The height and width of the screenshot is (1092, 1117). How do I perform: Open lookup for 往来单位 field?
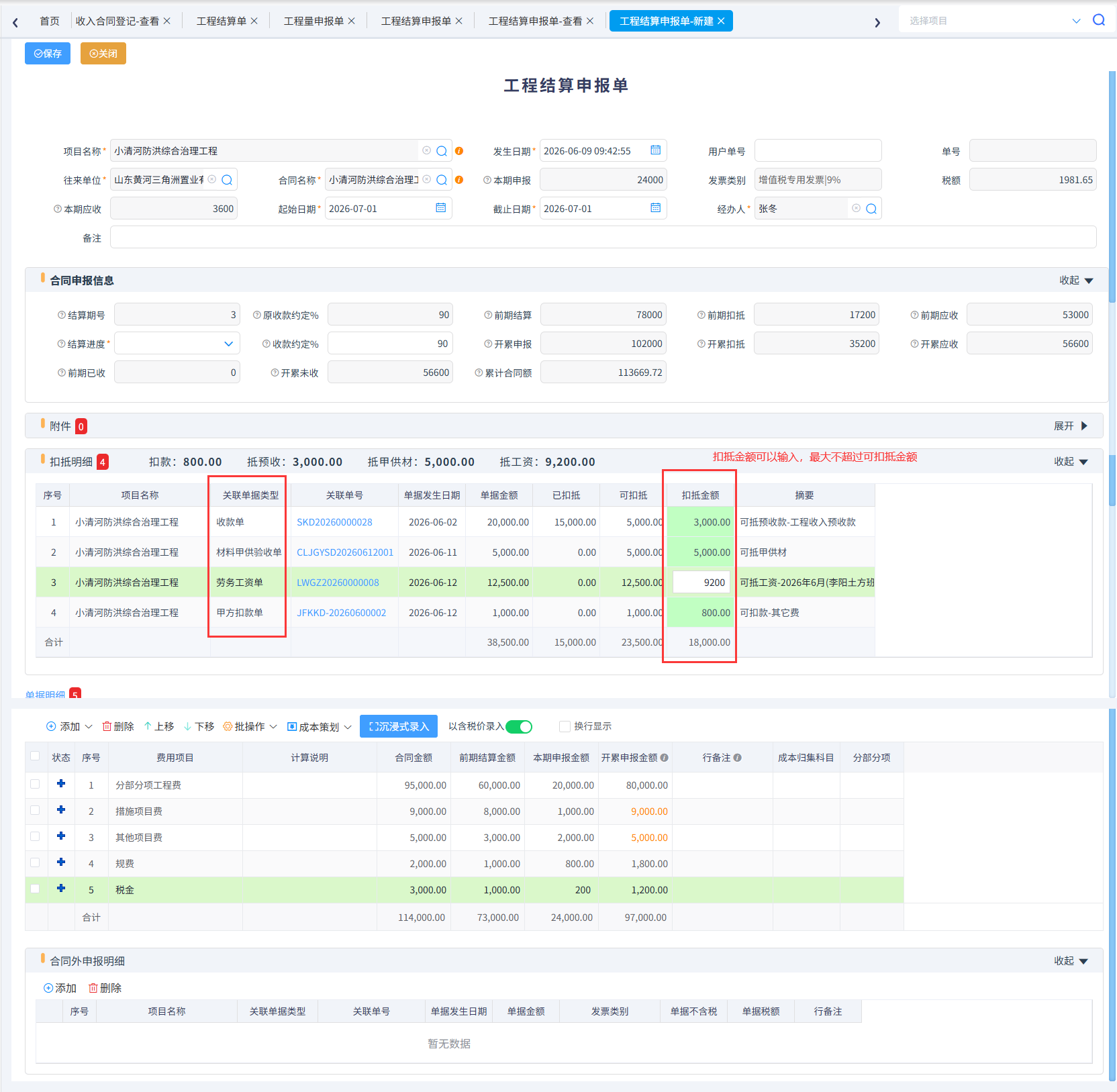[227, 180]
